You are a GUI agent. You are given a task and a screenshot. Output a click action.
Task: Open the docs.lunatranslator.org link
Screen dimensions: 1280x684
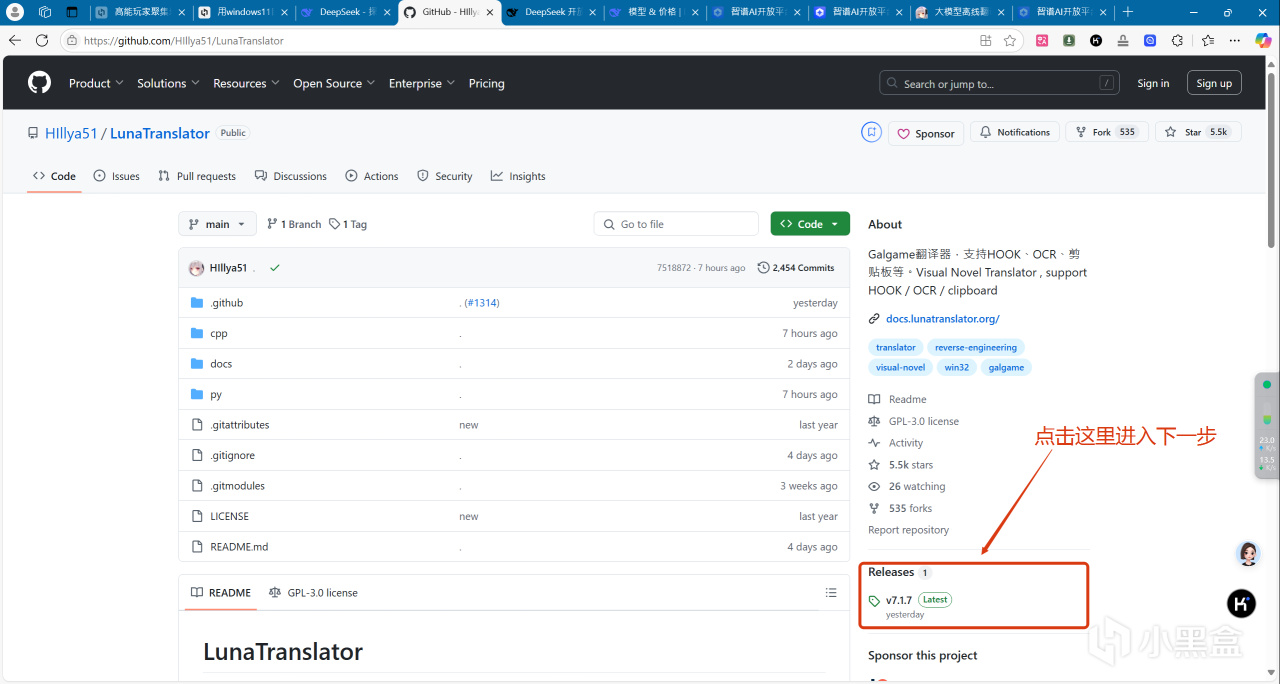point(942,319)
